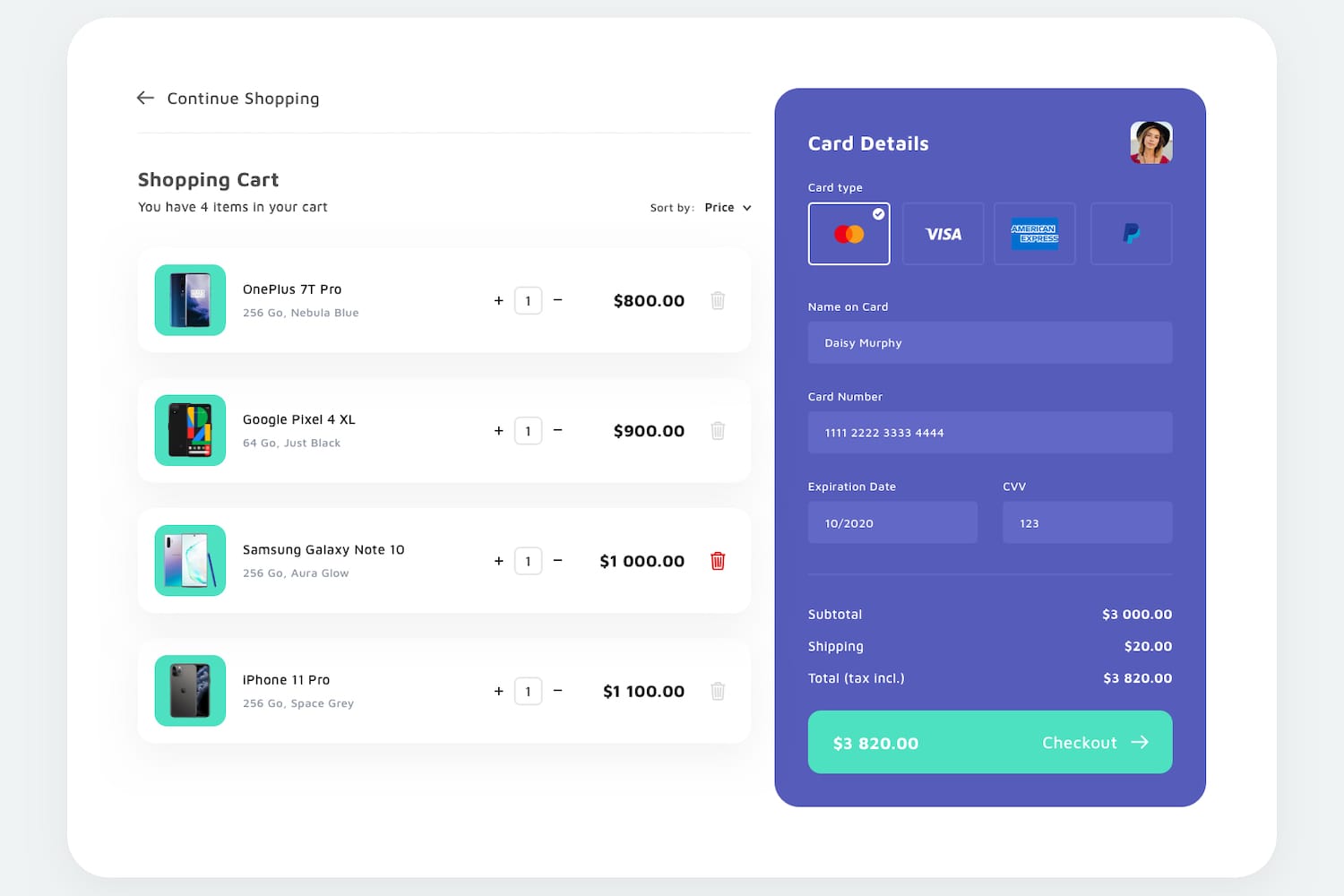This screenshot has height=896, width=1344.
Task: Click the CVV field
Action: coord(1088,522)
